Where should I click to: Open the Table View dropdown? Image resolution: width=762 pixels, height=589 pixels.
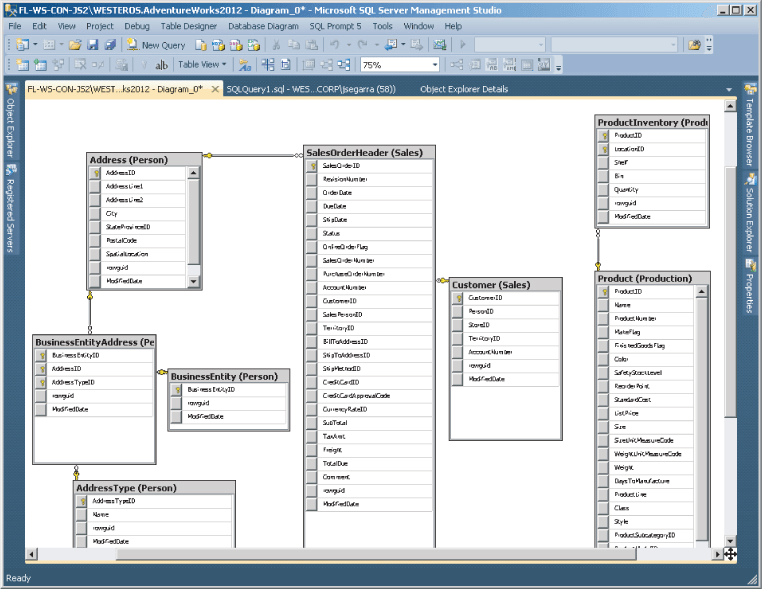(202, 65)
